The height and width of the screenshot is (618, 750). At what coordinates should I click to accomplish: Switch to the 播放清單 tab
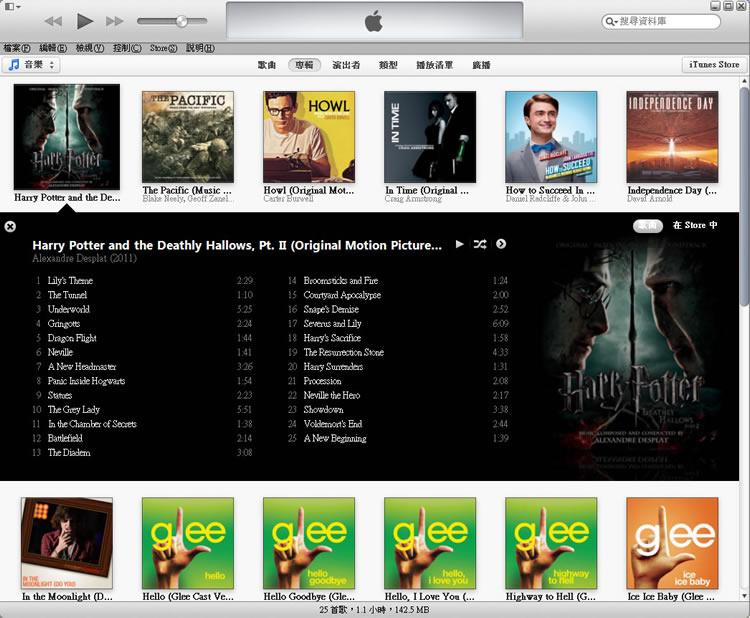tap(434, 65)
